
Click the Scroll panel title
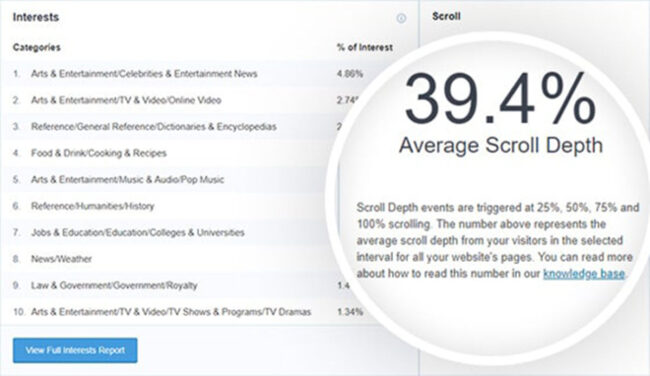click(446, 16)
